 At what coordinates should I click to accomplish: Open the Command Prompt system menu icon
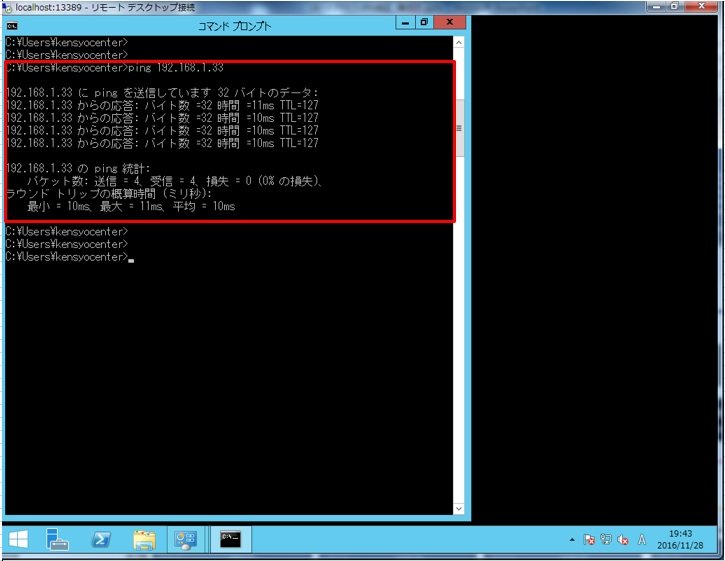[x=12, y=25]
